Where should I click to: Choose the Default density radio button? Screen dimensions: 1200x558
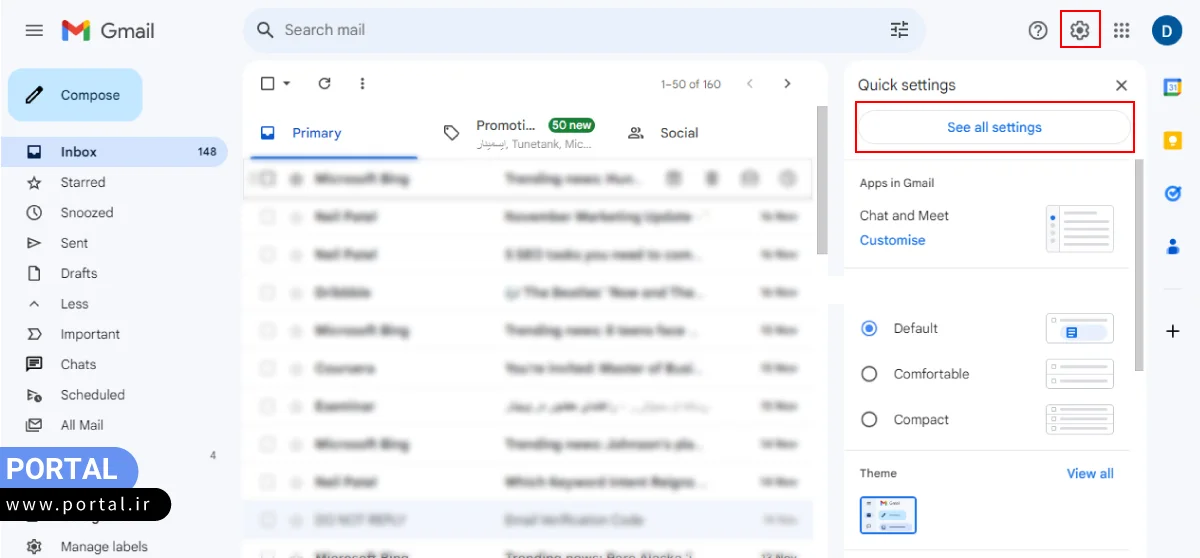(x=869, y=328)
